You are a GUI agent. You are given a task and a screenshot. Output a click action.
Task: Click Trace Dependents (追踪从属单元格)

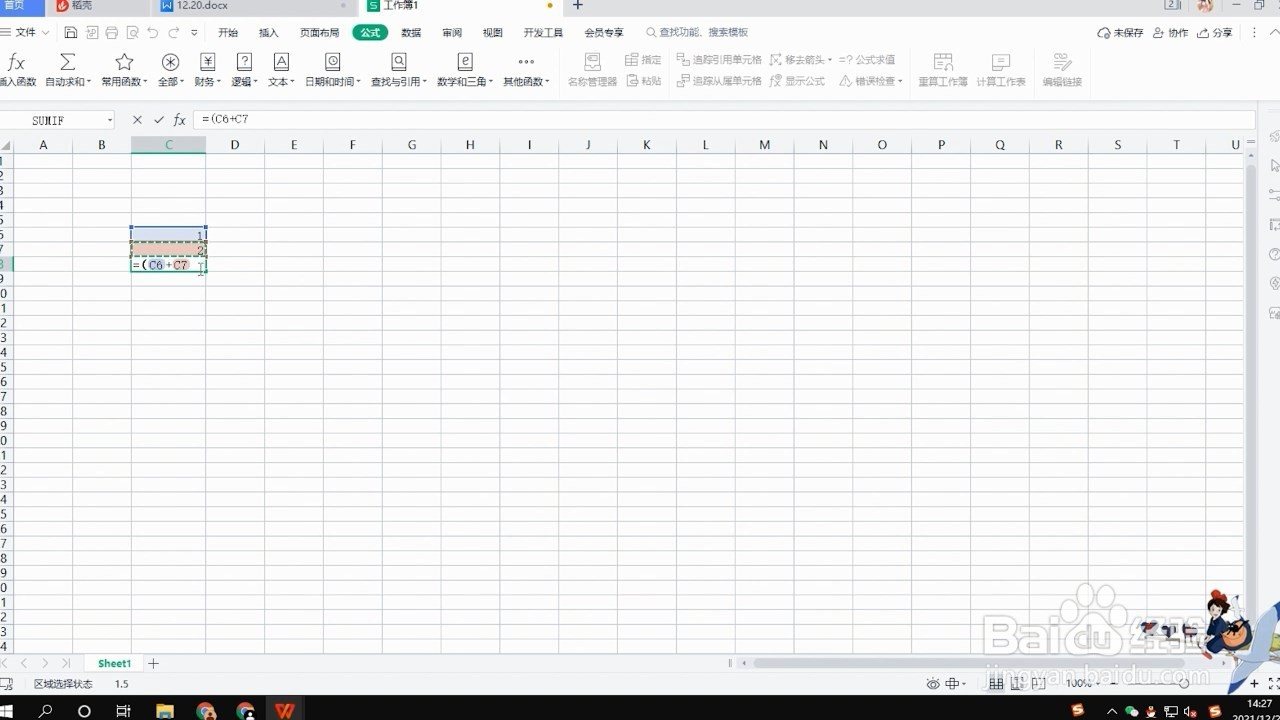coord(718,81)
